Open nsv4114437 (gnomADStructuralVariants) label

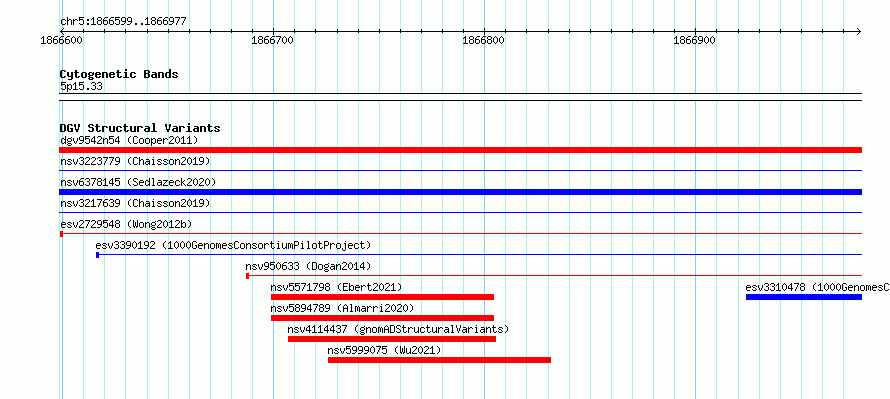pyautogui.click(x=398, y=329)
